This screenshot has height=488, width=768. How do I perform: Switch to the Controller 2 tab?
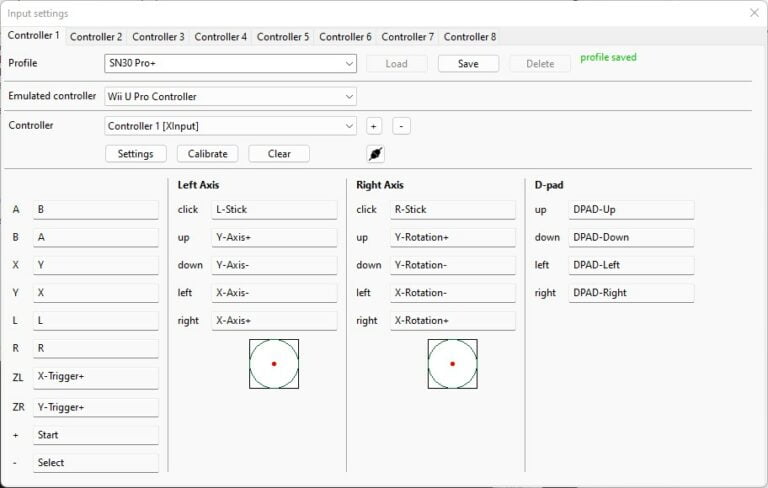[95, 37]
